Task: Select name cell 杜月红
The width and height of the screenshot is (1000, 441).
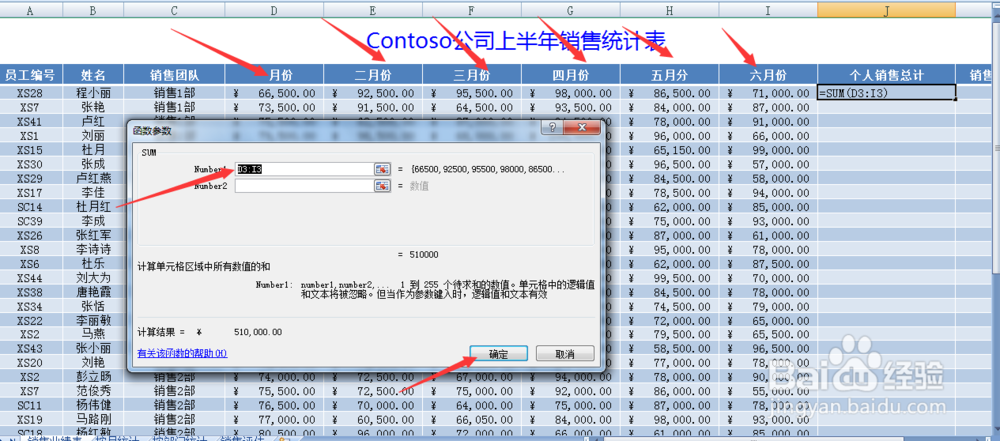Action: [x=93, y=207]
